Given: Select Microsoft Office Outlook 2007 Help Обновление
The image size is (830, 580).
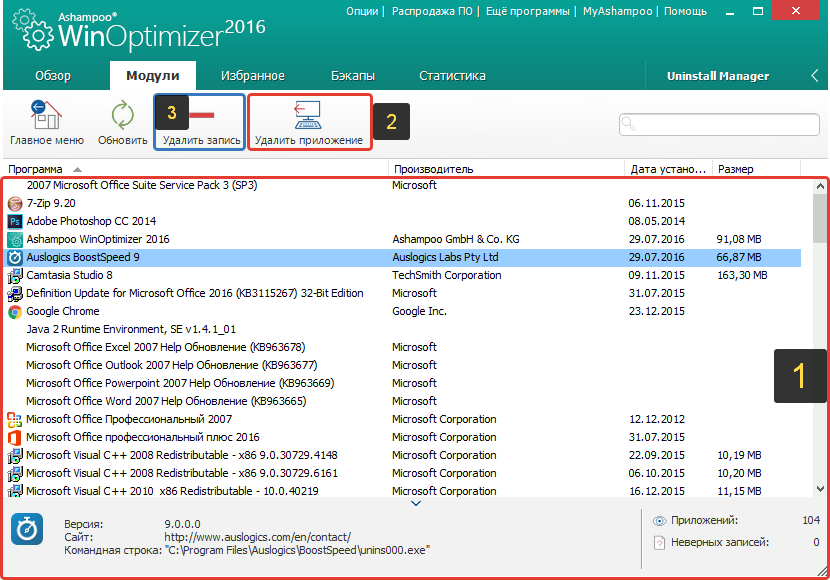Looking at the screenshot, I should click(172, 365).
